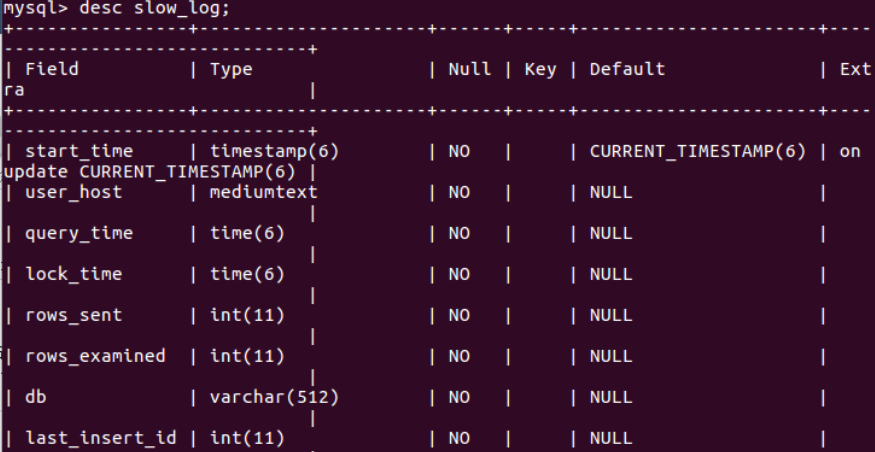
Task: Click the last_insert_id field name
Action: [100, 438]
